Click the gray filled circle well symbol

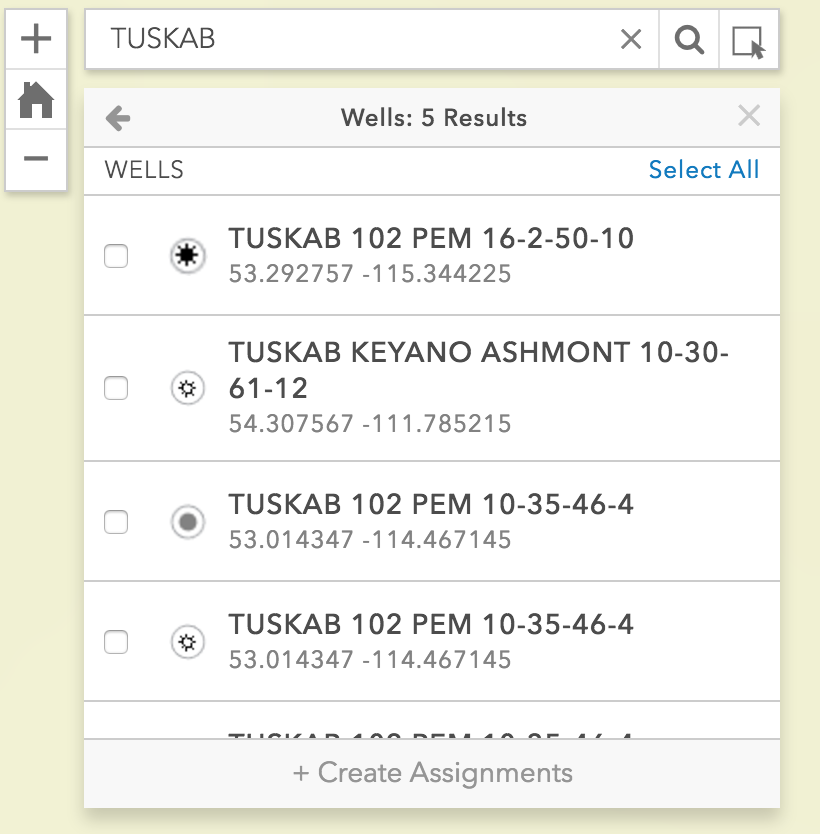186,522
